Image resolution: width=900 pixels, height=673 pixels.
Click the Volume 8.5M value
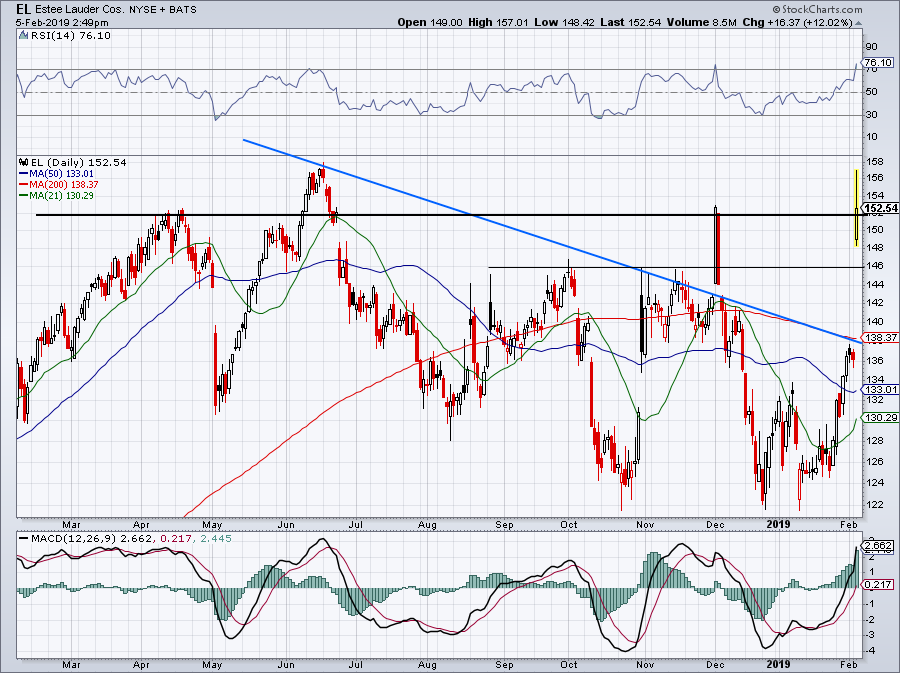coord(701,22)
